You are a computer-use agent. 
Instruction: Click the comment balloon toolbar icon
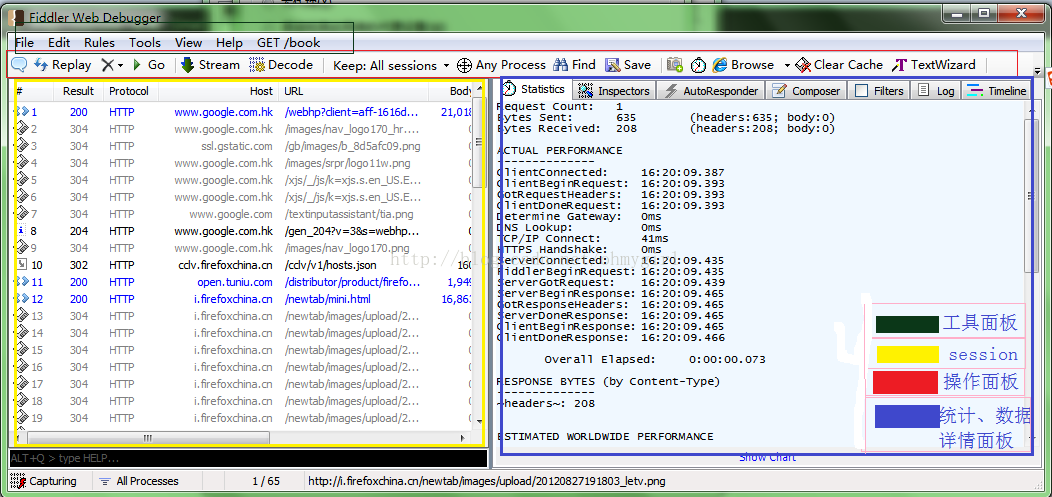(19, 65)
